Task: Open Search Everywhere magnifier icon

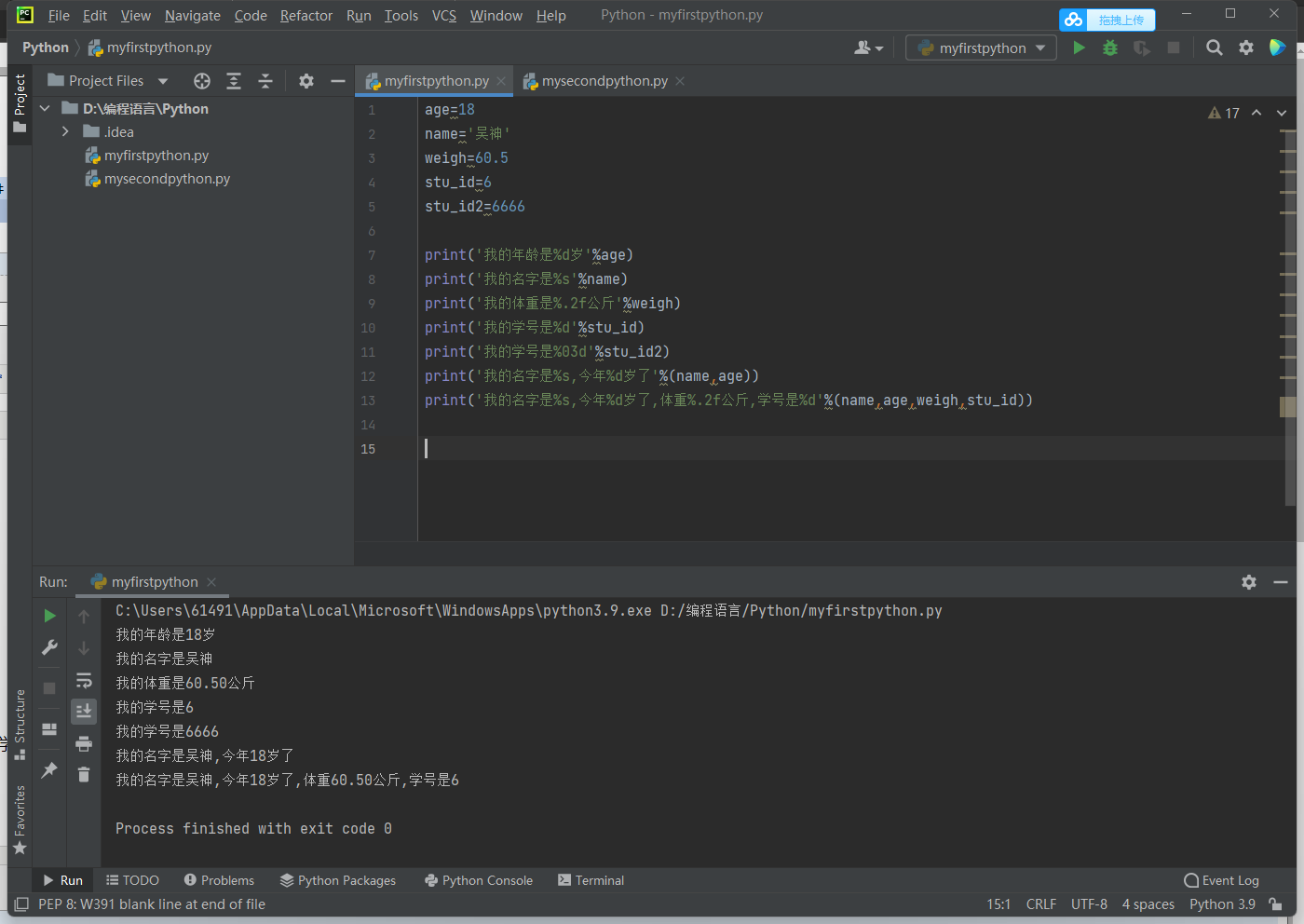Action: click(x=1214, y=48)
